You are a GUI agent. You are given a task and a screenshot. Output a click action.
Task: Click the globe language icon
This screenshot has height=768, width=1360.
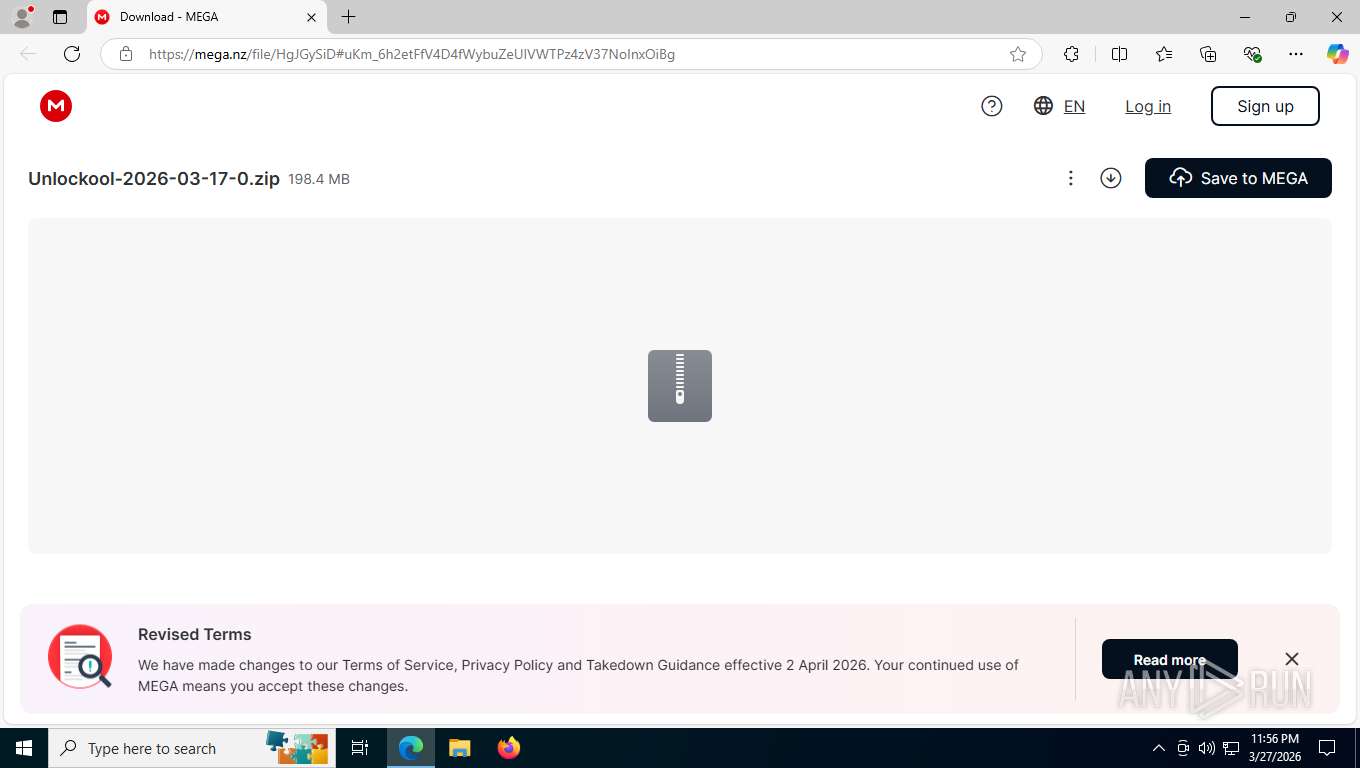click(x=1043, y=106)
